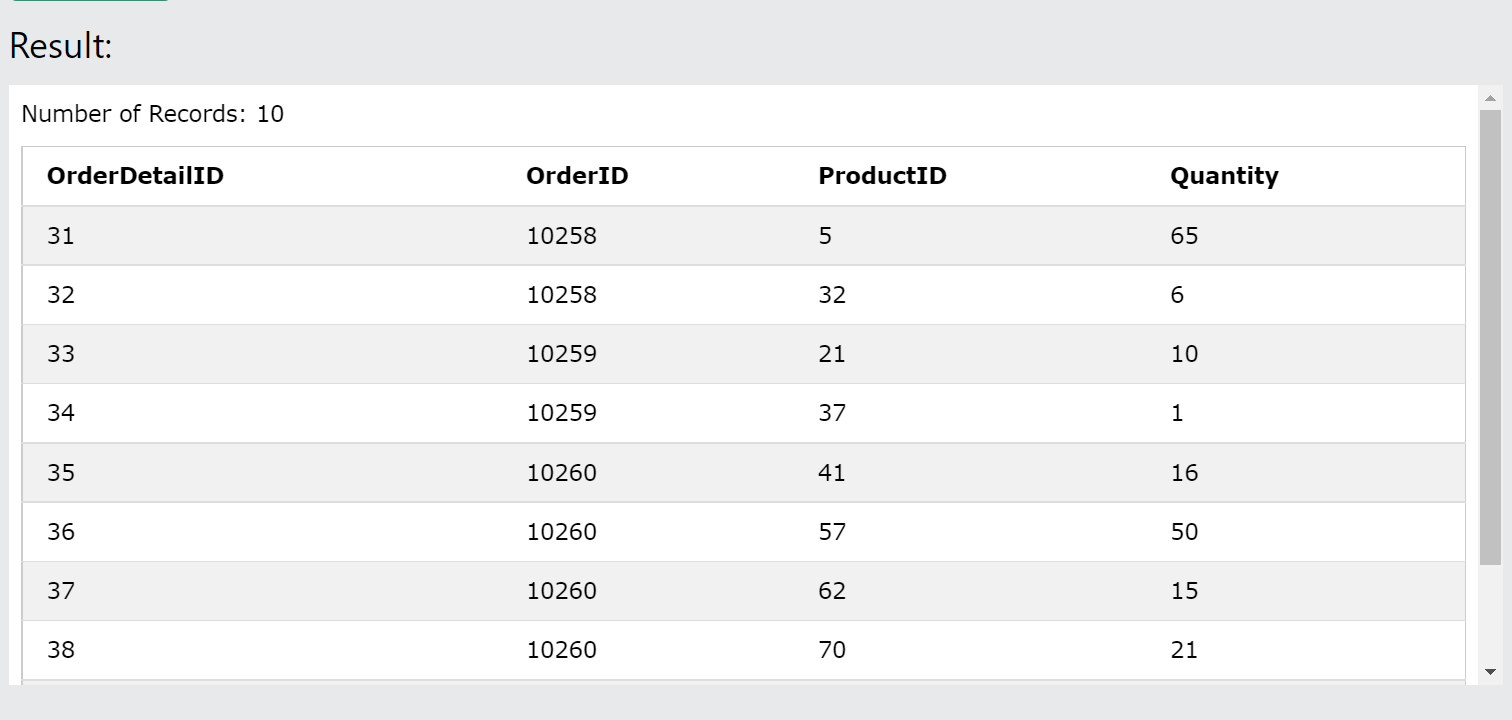Select ProductID cell showing 70
This screenshot has width=1512, height=720.
point(832,650)
